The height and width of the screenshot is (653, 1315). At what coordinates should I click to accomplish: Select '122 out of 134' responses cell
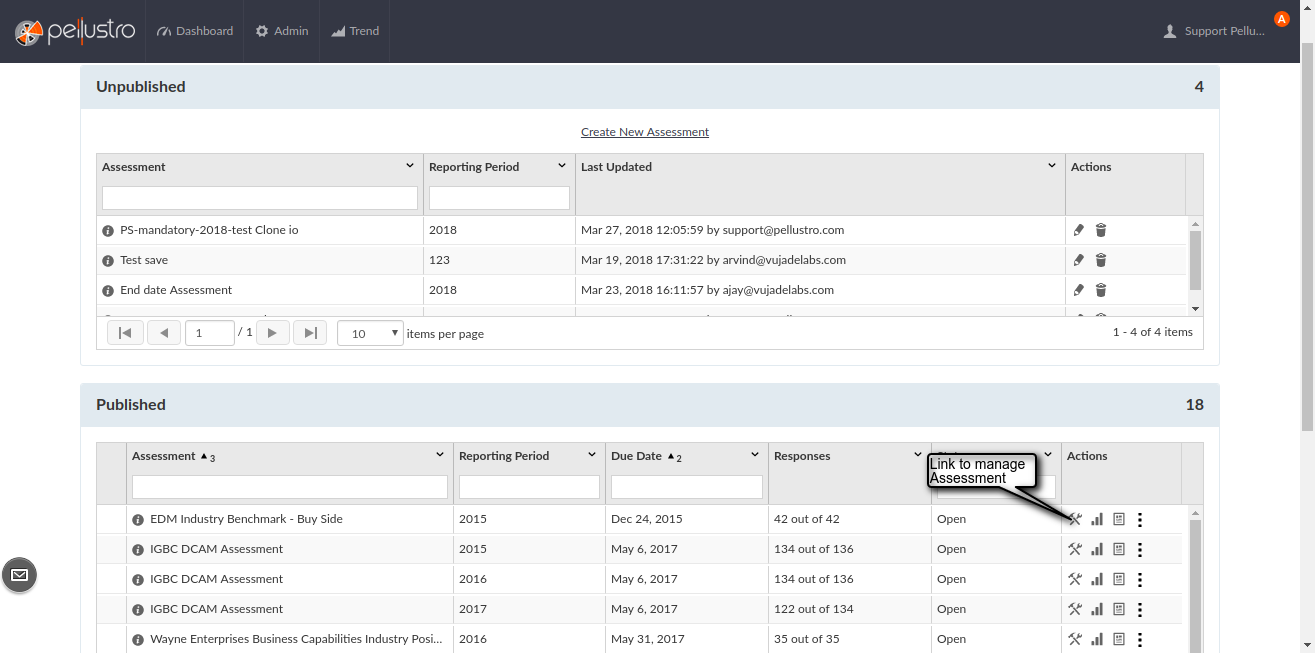[x=849, y=609]
